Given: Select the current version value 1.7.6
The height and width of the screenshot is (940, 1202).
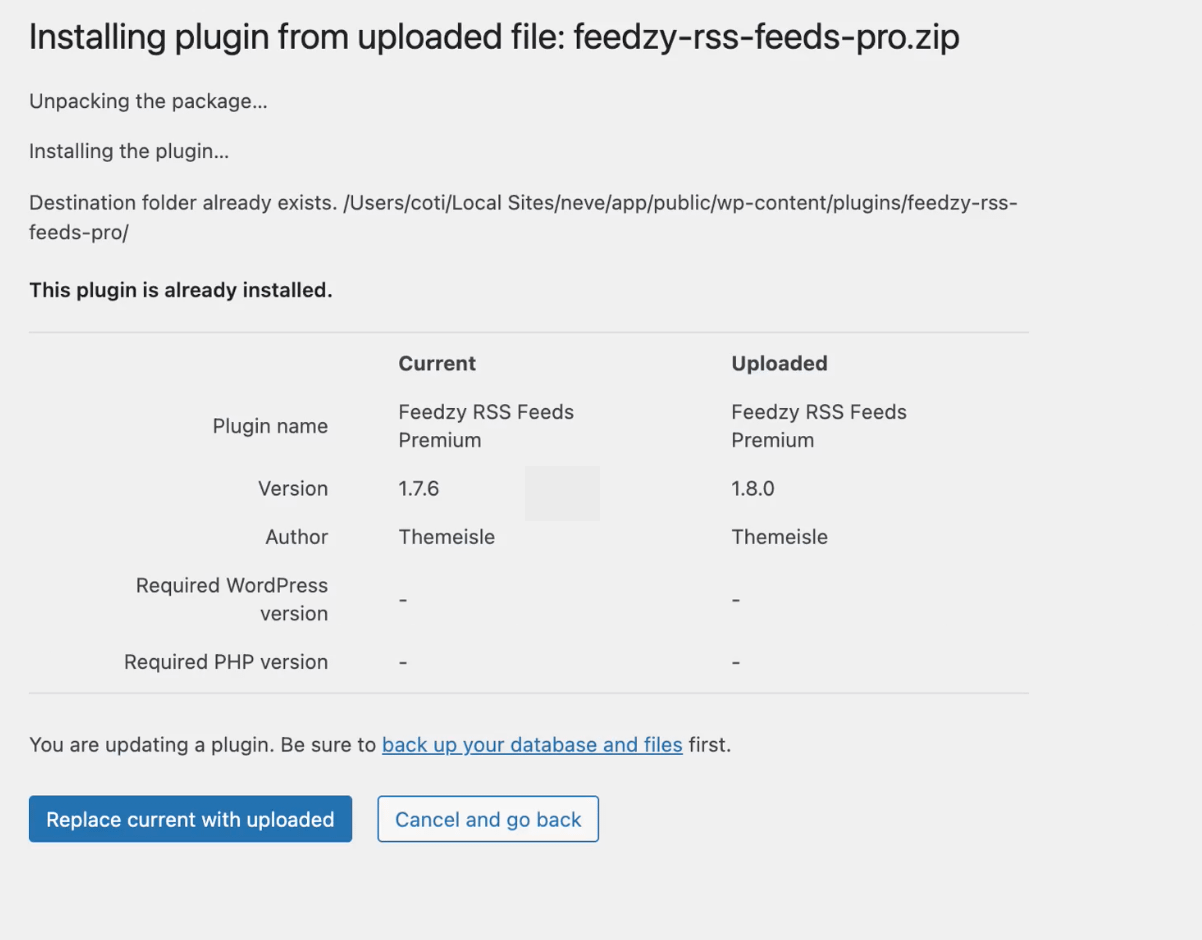Looking at the screenshot, I should pos(419,489).
